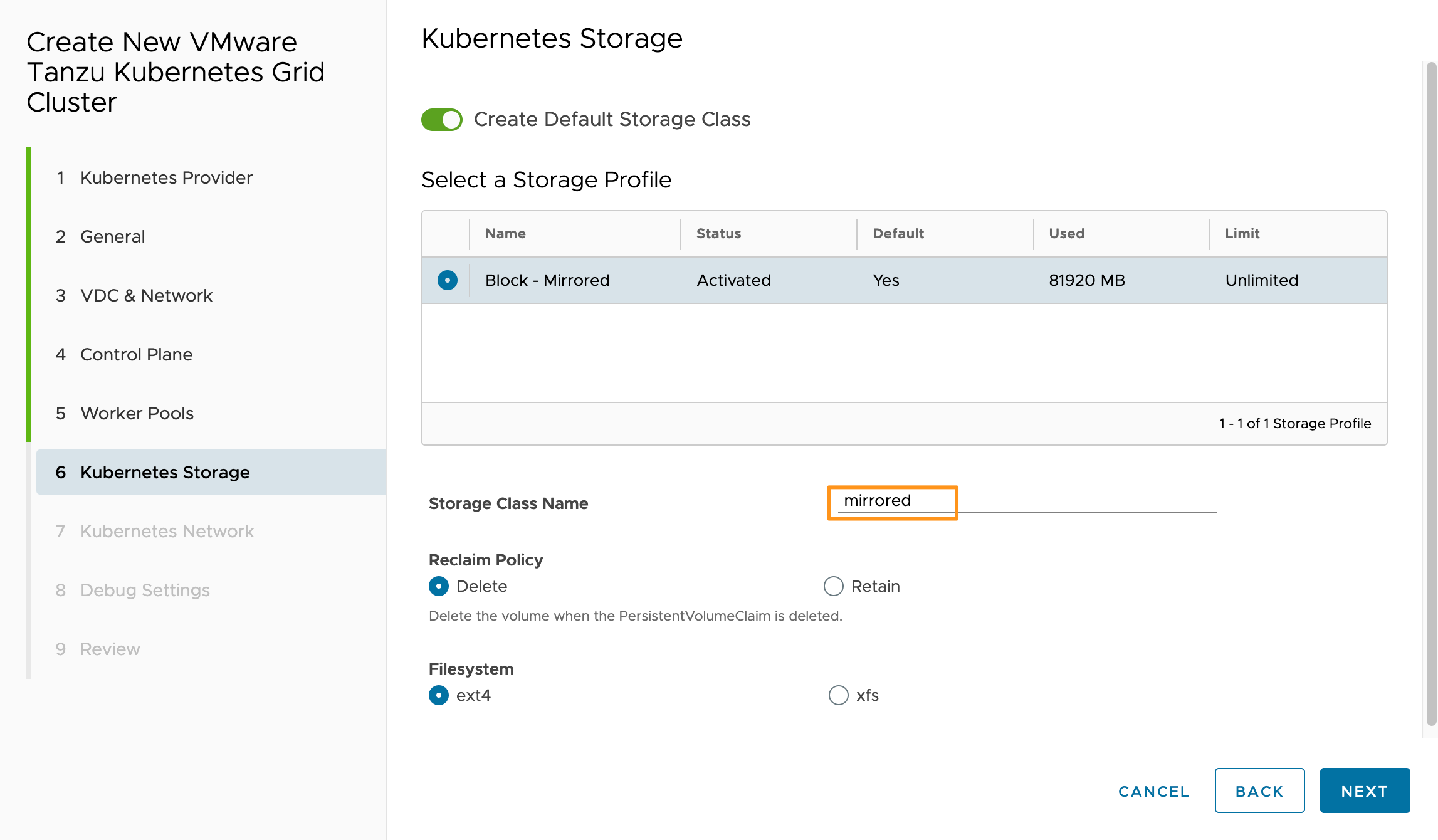Select step 6 Kubernetes Storage
1438x840 pixels.
(211, 472)
